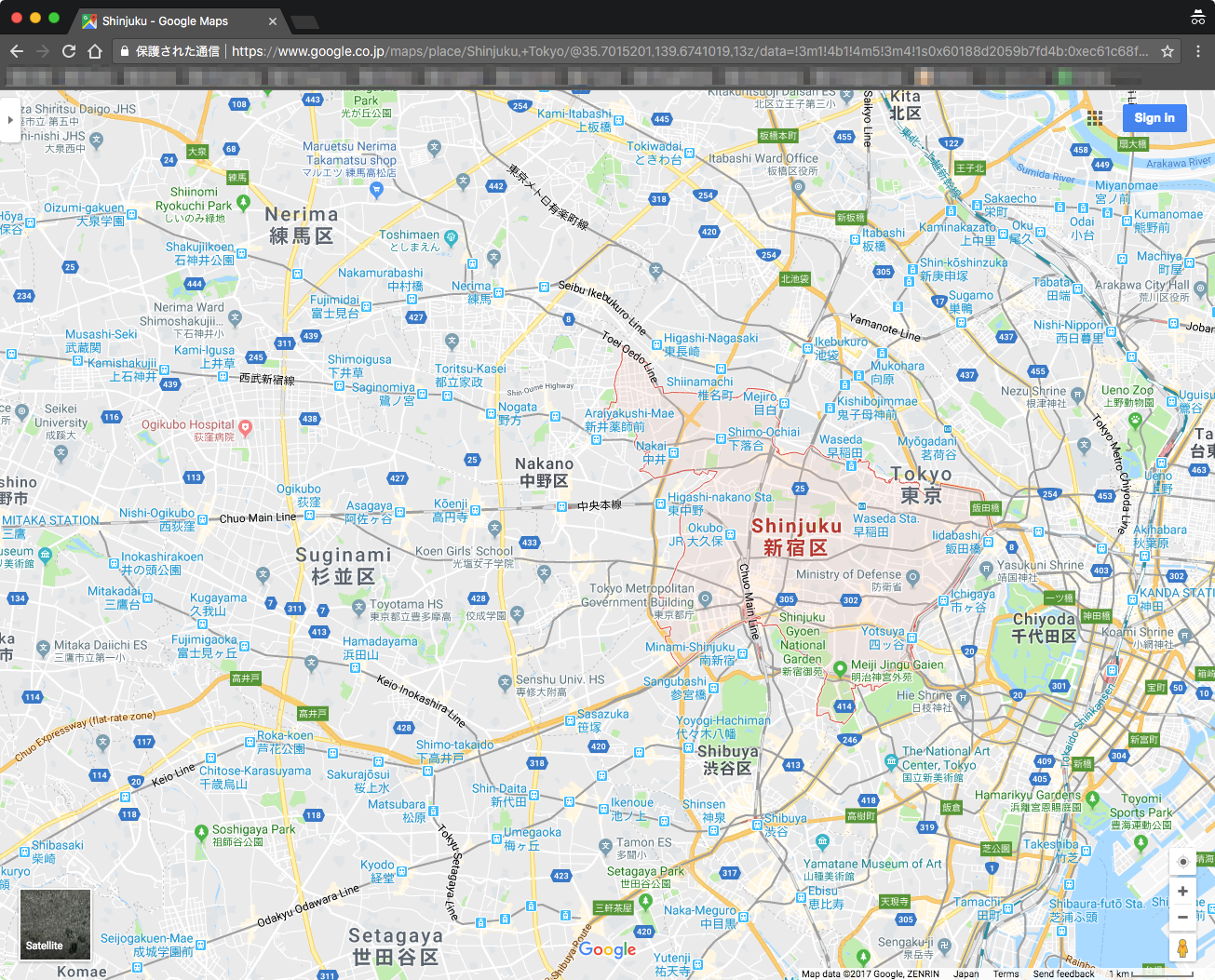Viewport: 1215px width, 980px height.
Task: Close the Shinjuku - Google Maps tab
Action: [273, 20]
